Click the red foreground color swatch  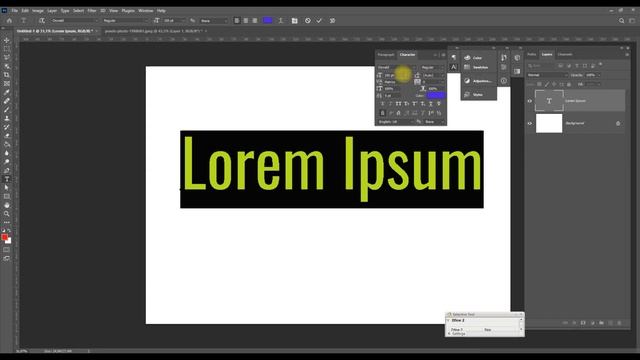click(x=4, y=237)
